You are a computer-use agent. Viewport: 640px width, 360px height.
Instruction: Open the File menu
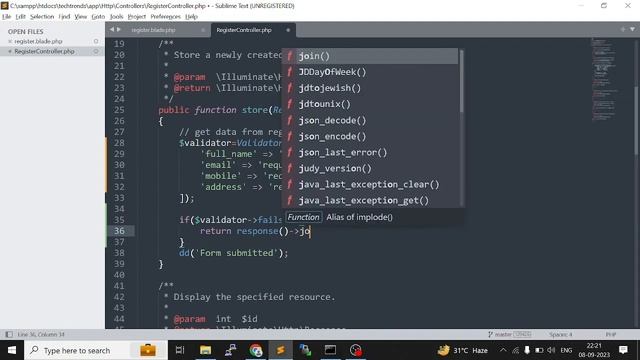point(7,17)
